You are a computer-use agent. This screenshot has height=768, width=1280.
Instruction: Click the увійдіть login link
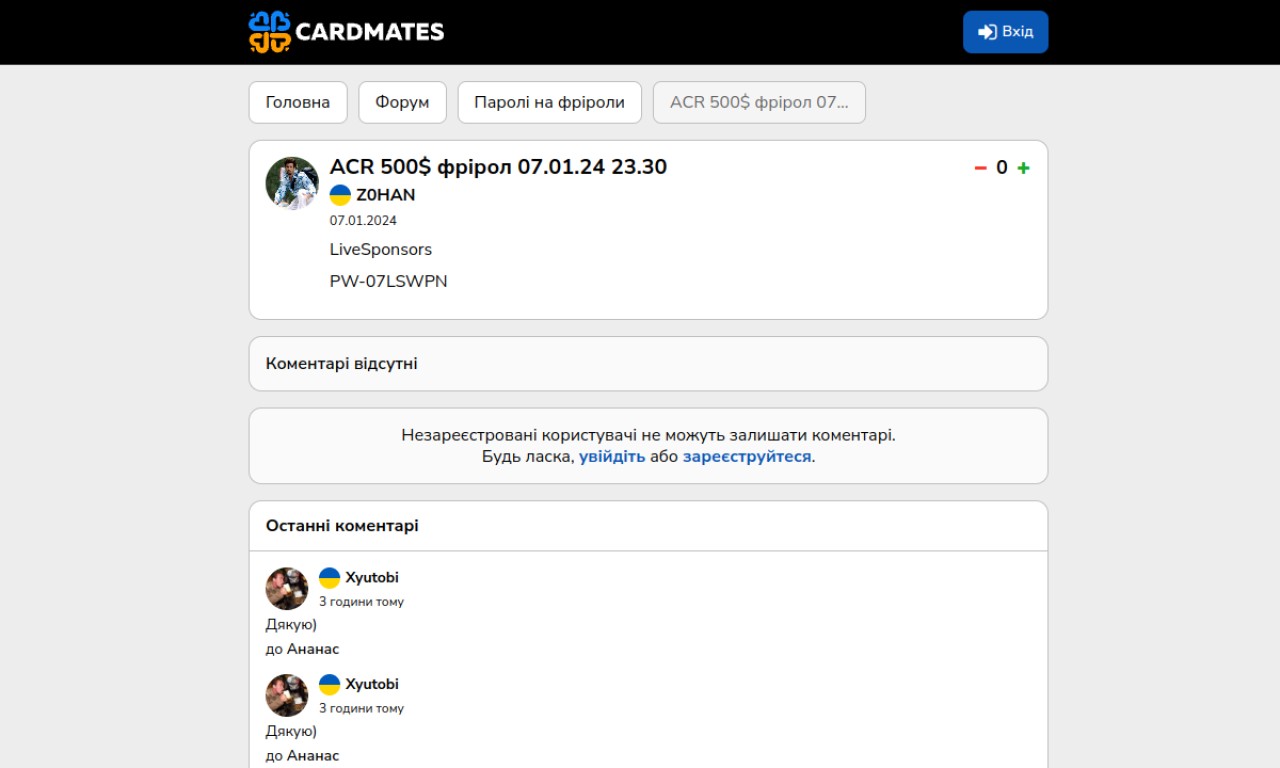[612, 456]
